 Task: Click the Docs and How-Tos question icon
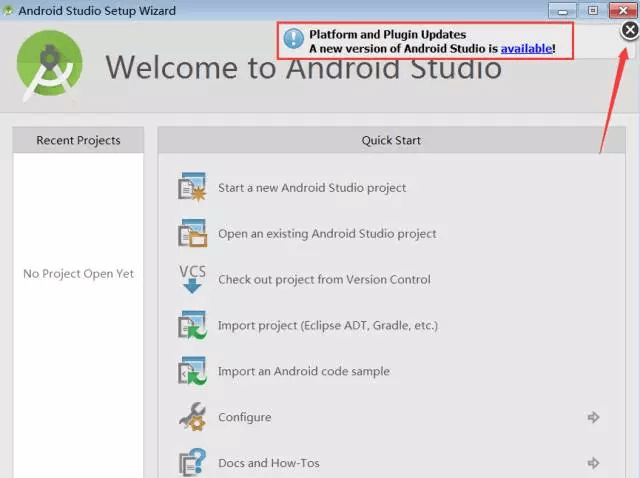pyautogui.click(x=192, y=462)
